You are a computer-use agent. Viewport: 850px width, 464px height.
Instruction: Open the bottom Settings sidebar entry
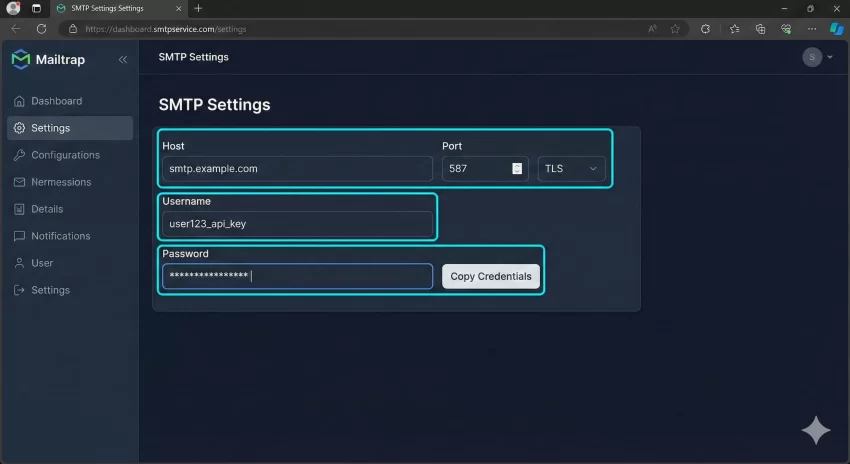[70, 290]
